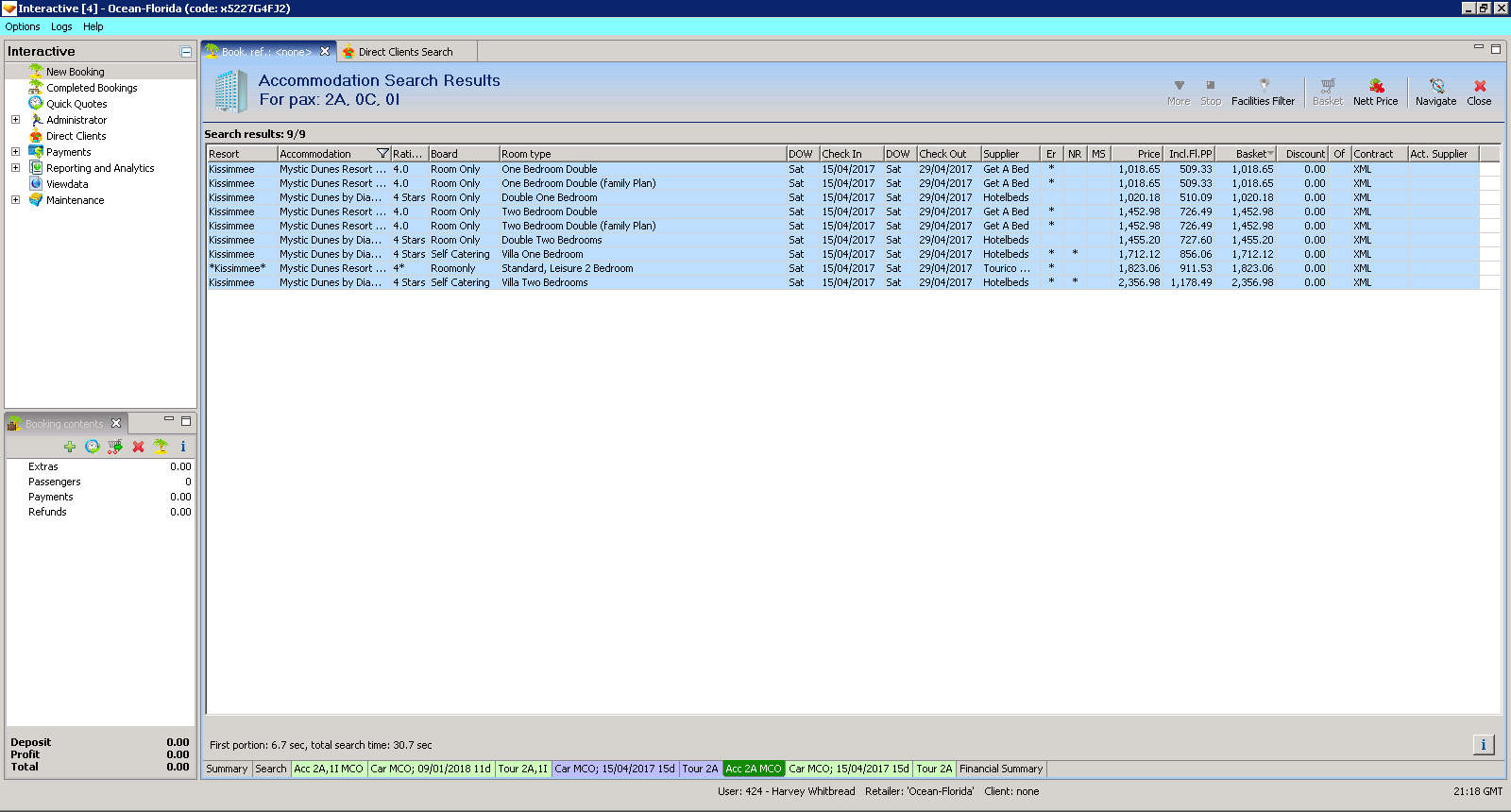Open the Options menu
Screen dimensions: 1511x812
(23, 26)
